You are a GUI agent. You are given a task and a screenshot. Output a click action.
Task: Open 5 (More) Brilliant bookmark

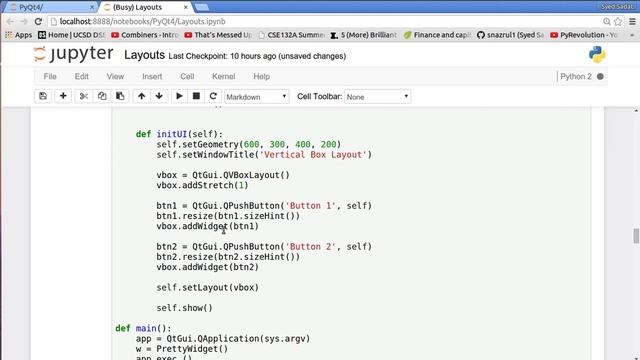pos(364,35)
